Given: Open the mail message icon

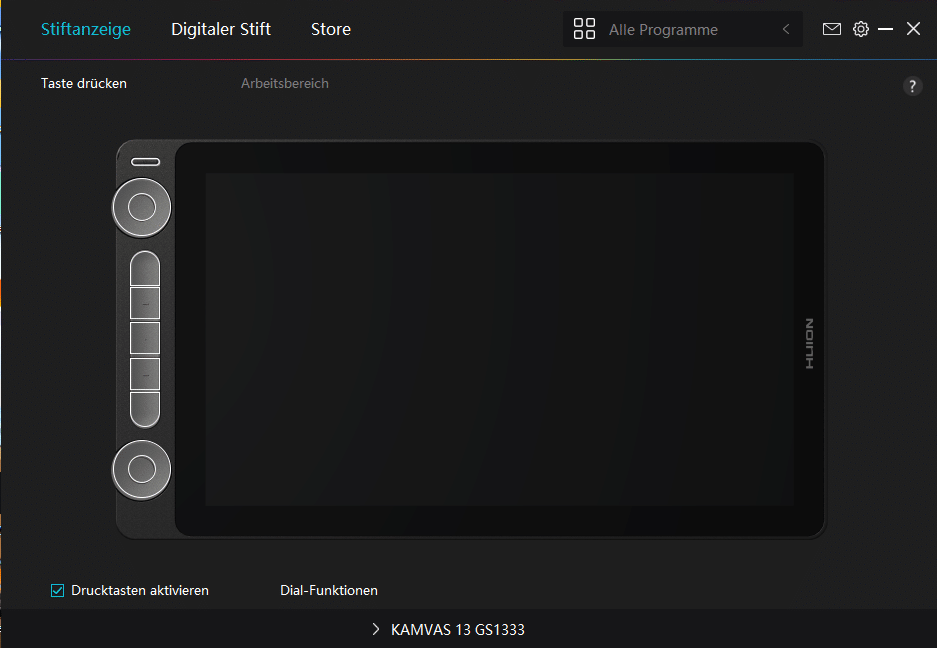Looking at the screenshot, I should point(832,30).
